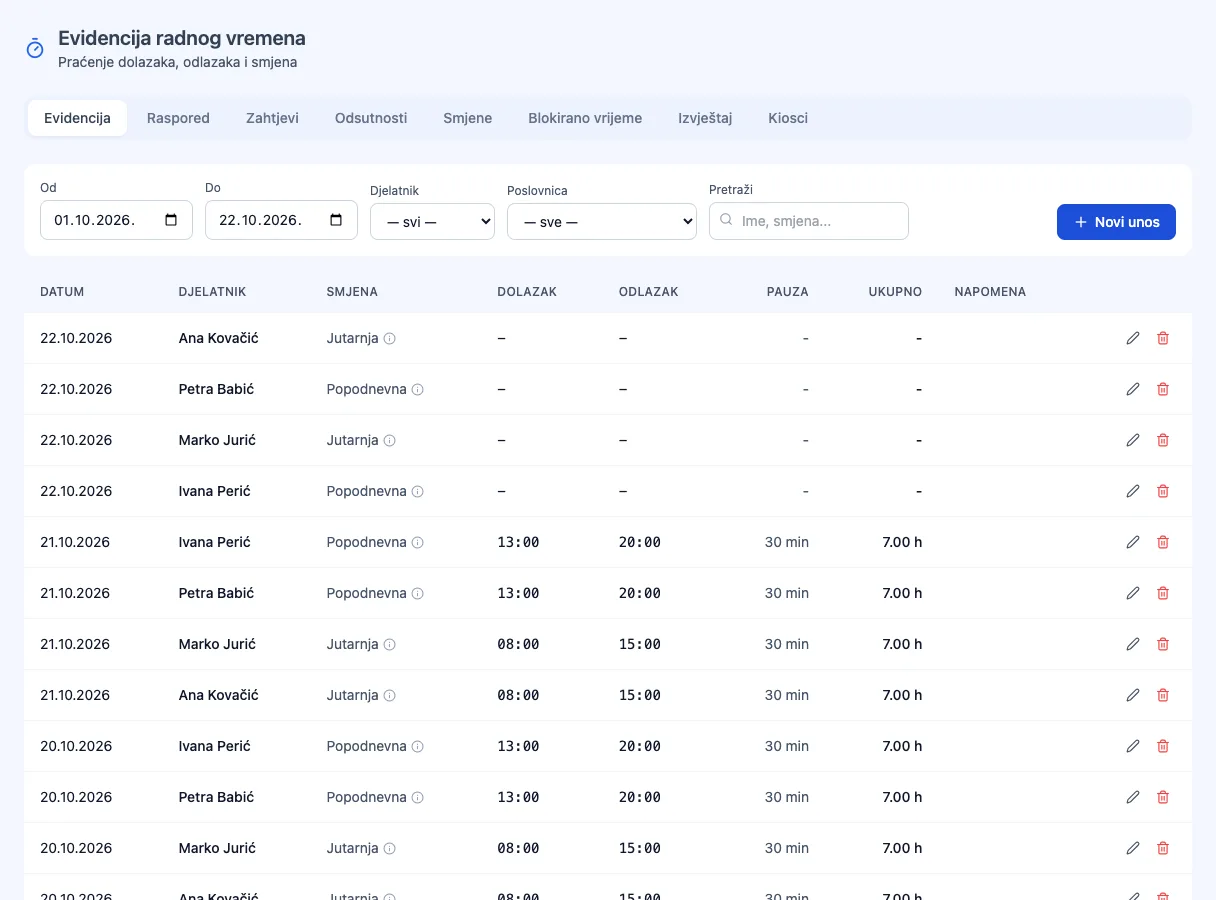Click the PAUZA column header
Image resolution: width=1216 pixels, height=900 pixels.
point(788,292)
